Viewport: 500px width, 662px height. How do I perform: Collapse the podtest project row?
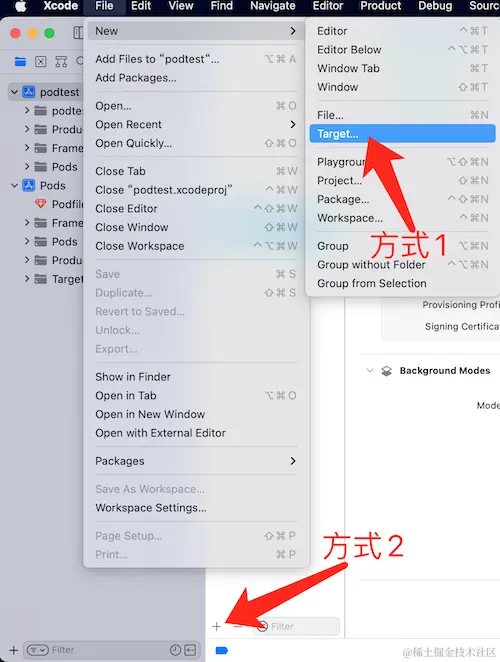point(14,92)
